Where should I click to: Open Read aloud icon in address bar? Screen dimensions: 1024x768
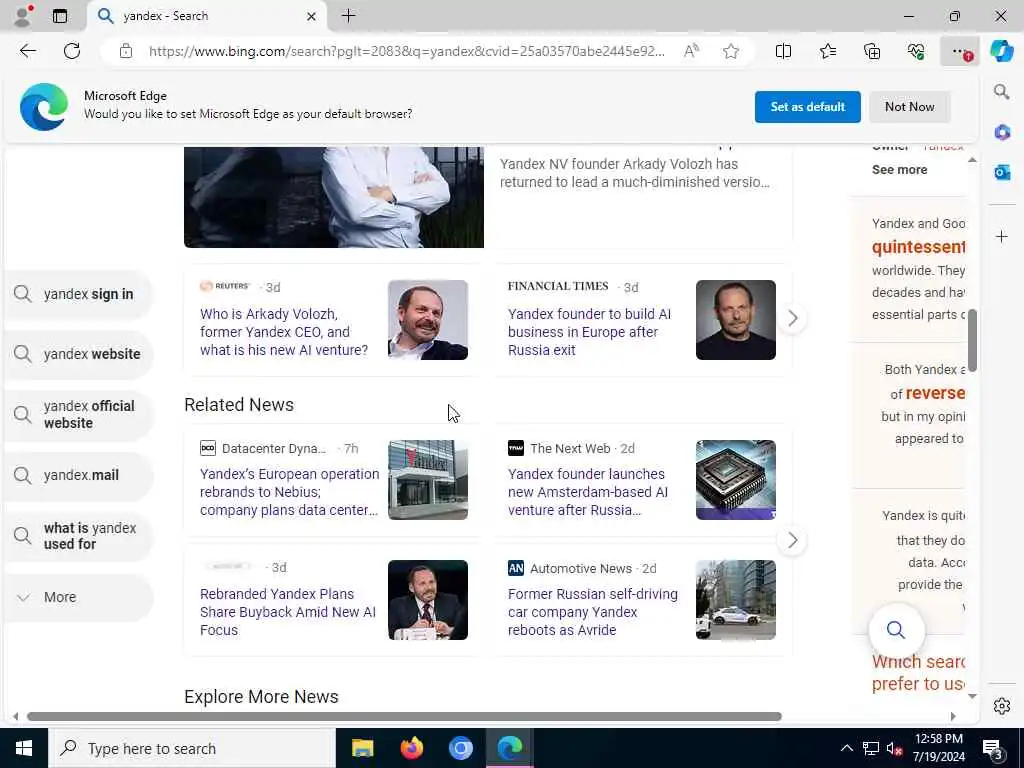point(691,51)
